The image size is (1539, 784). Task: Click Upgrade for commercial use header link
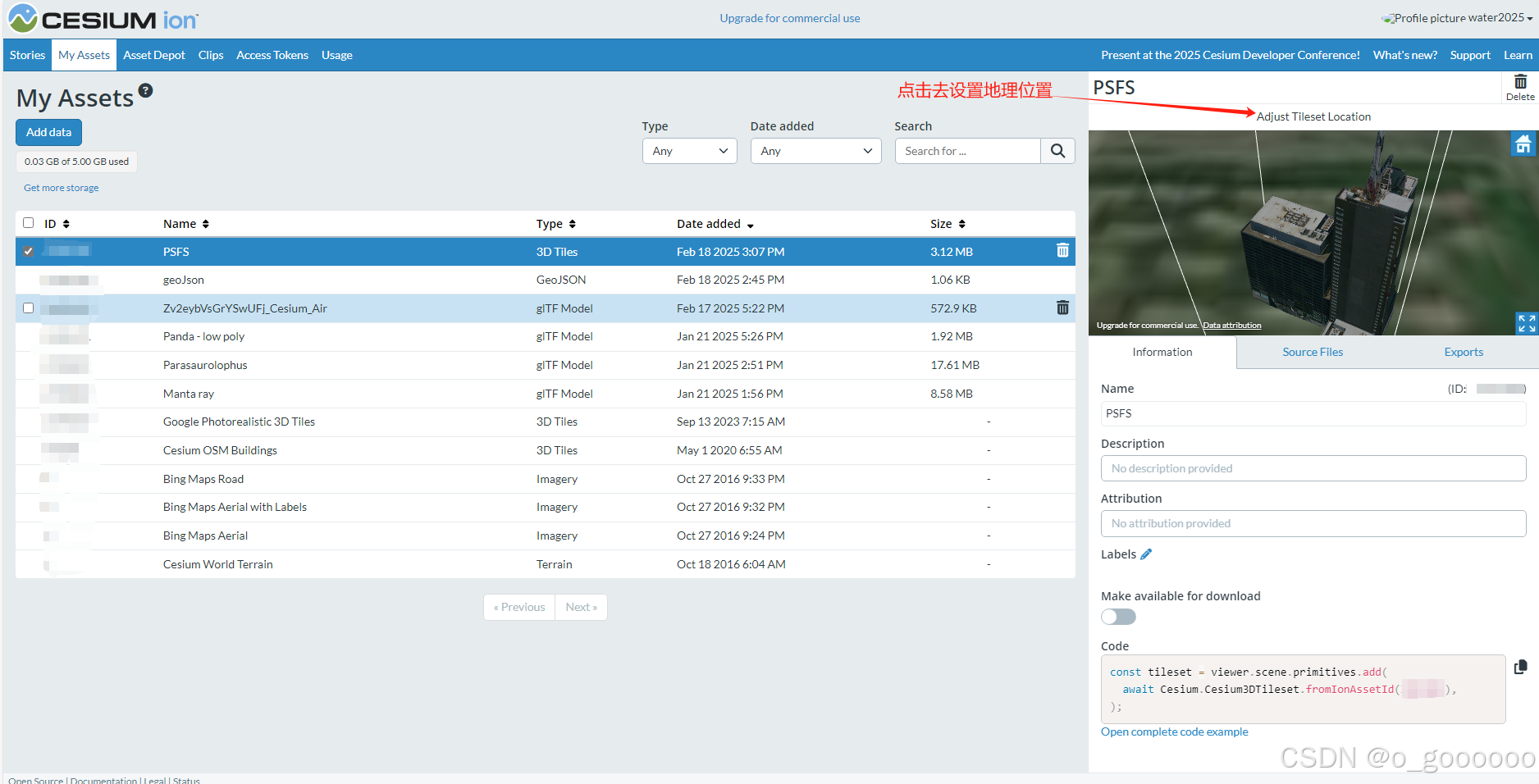pos(790,18)
